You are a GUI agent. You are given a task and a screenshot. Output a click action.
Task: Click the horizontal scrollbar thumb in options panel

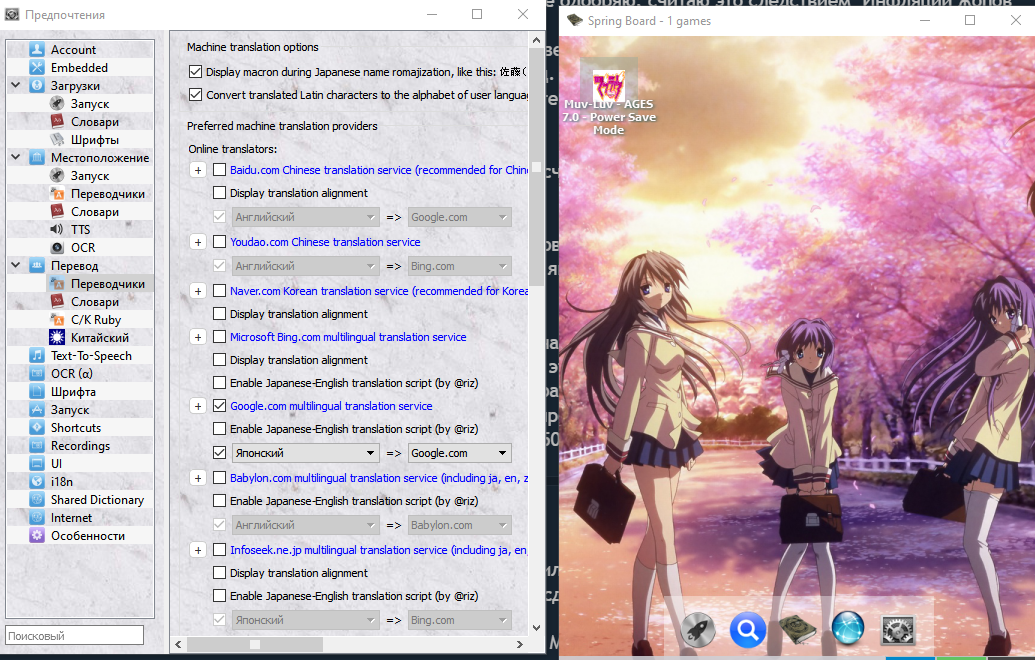[x=255, y=644]
